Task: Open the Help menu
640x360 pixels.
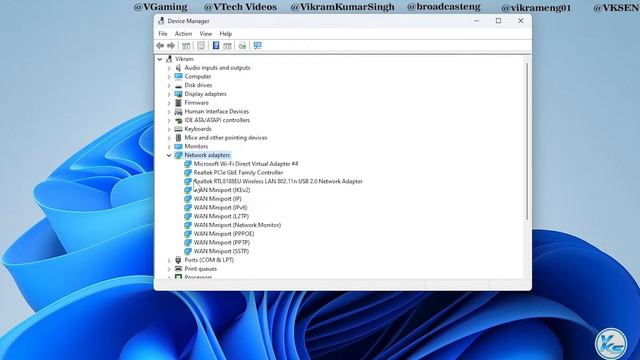Action: coord(226,34)
